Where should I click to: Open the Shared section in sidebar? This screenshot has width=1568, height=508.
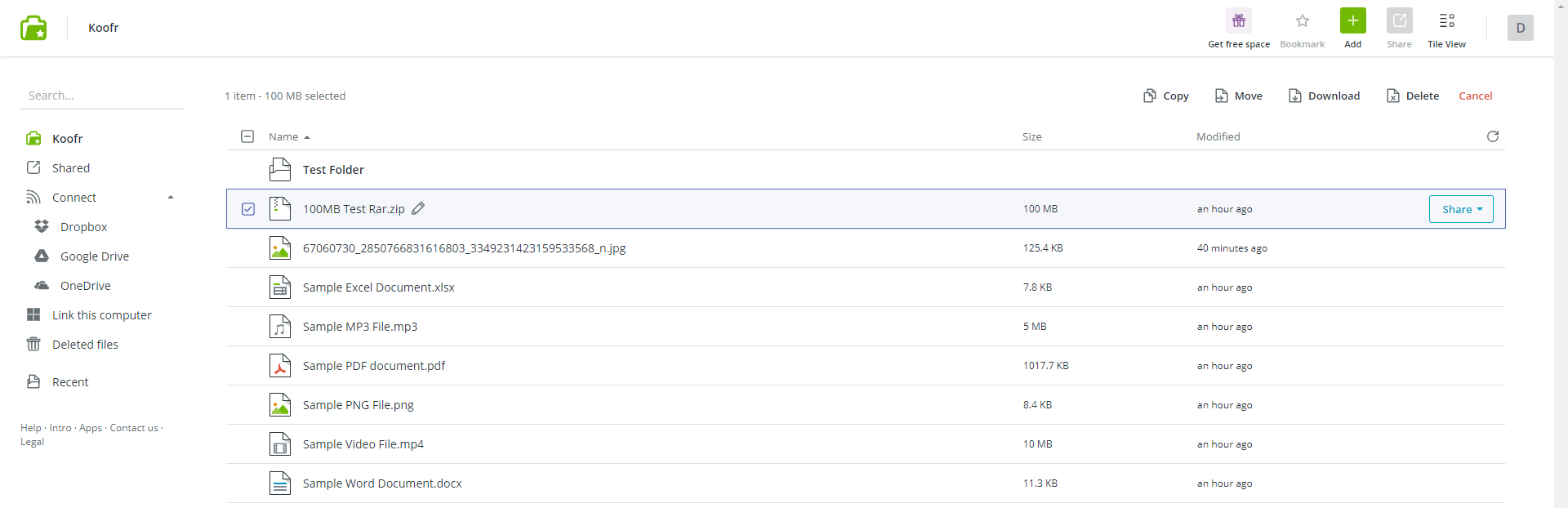click(x=71, y=168)
